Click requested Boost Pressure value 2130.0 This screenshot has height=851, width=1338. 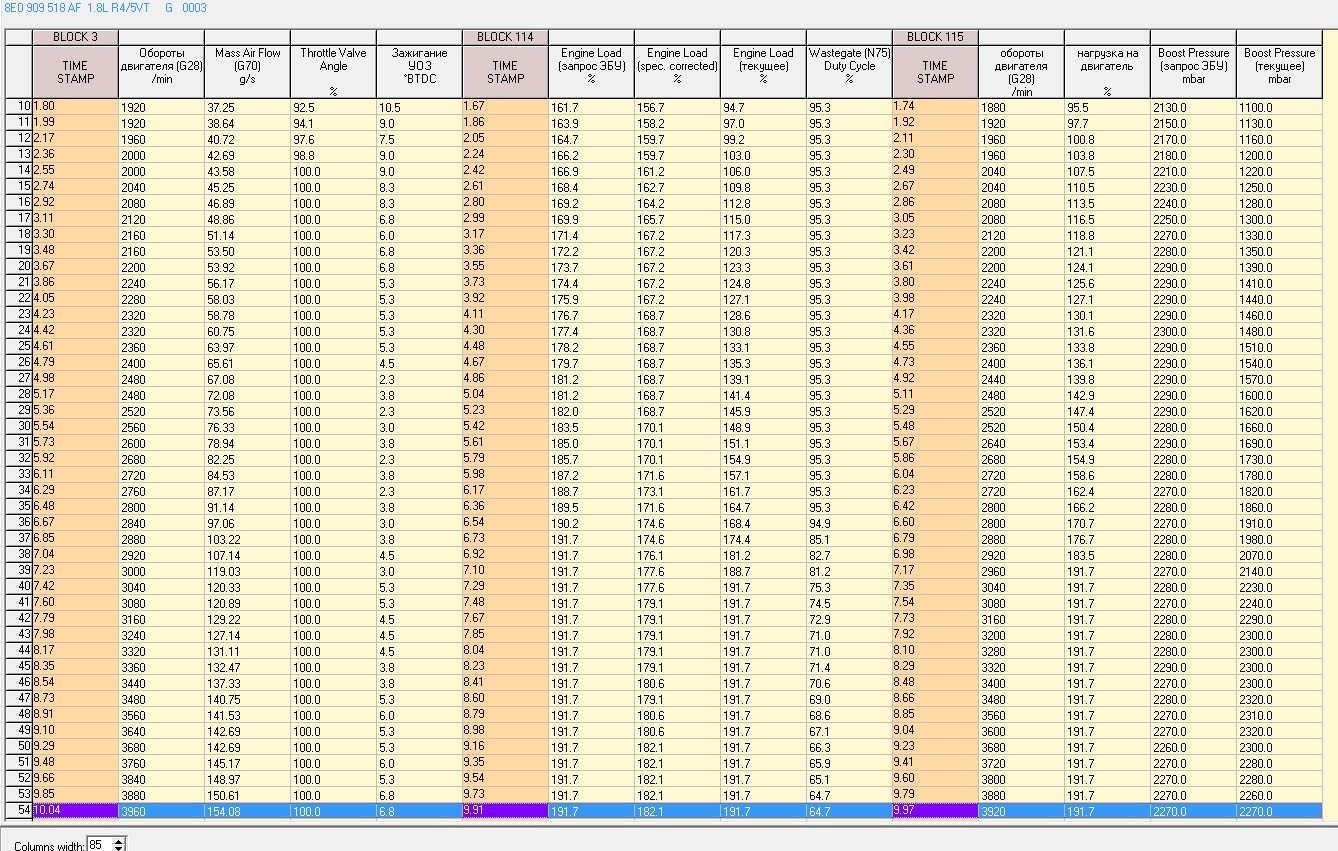click(x=1193, y=106)
